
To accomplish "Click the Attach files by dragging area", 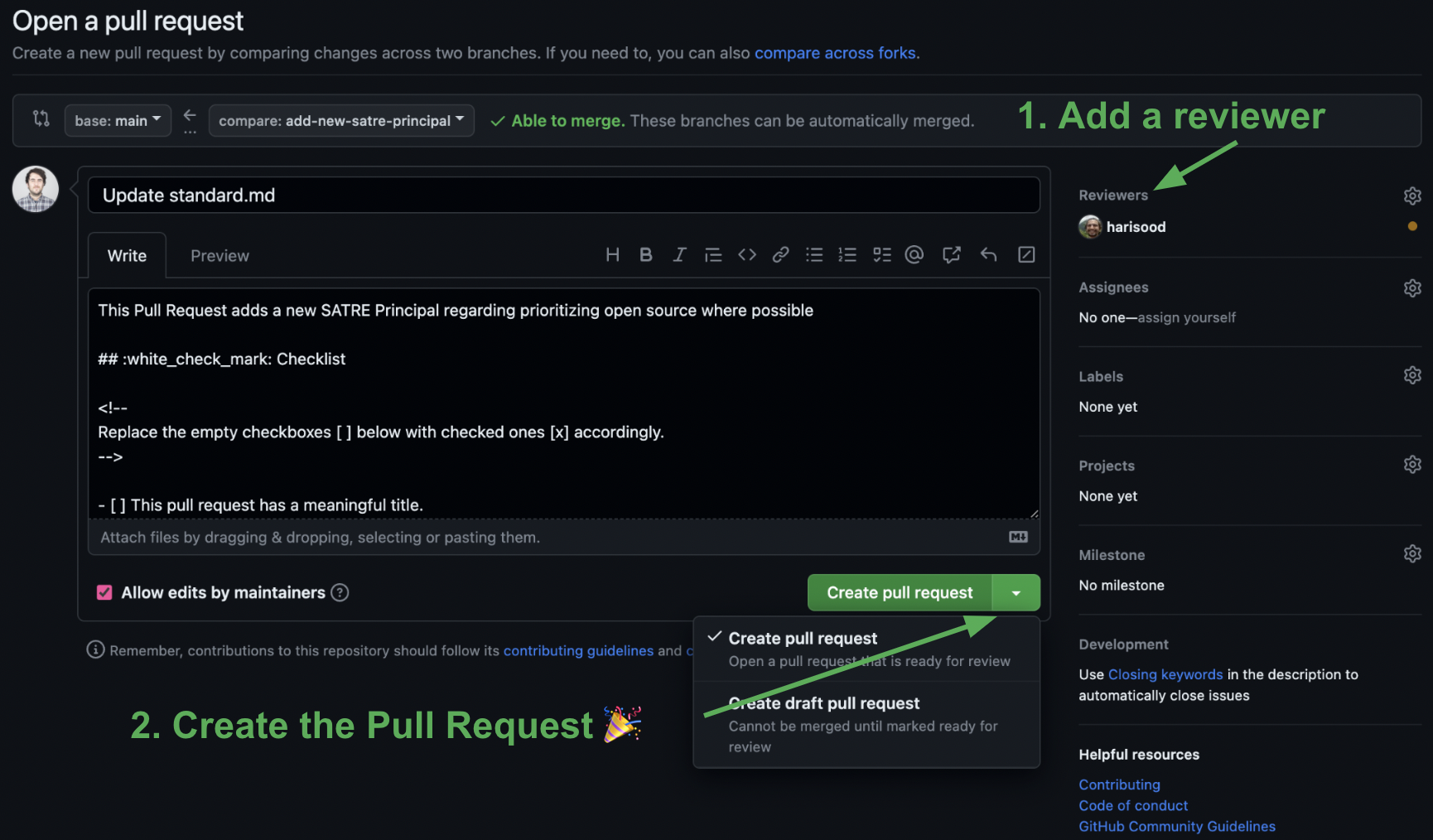I will (564, 537).
